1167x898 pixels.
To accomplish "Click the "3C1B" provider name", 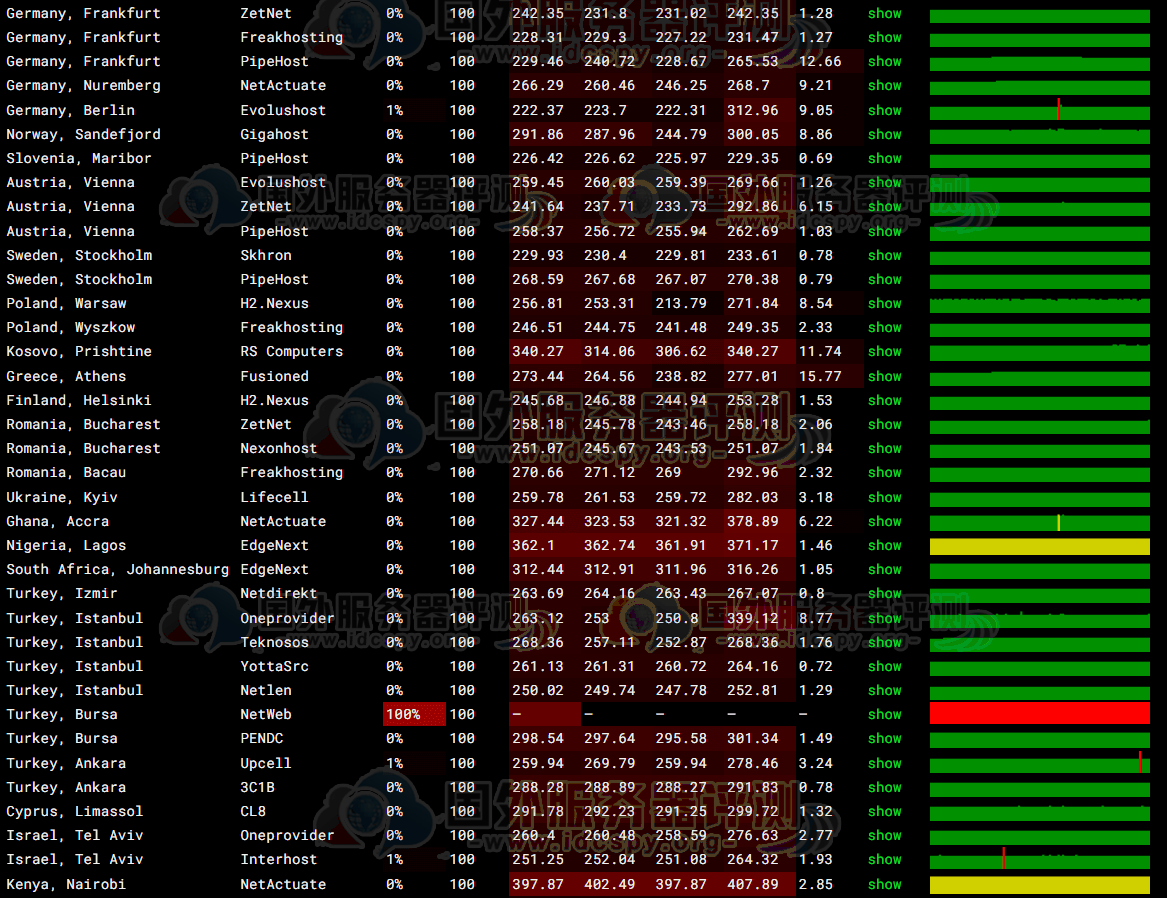I will 258,787.
